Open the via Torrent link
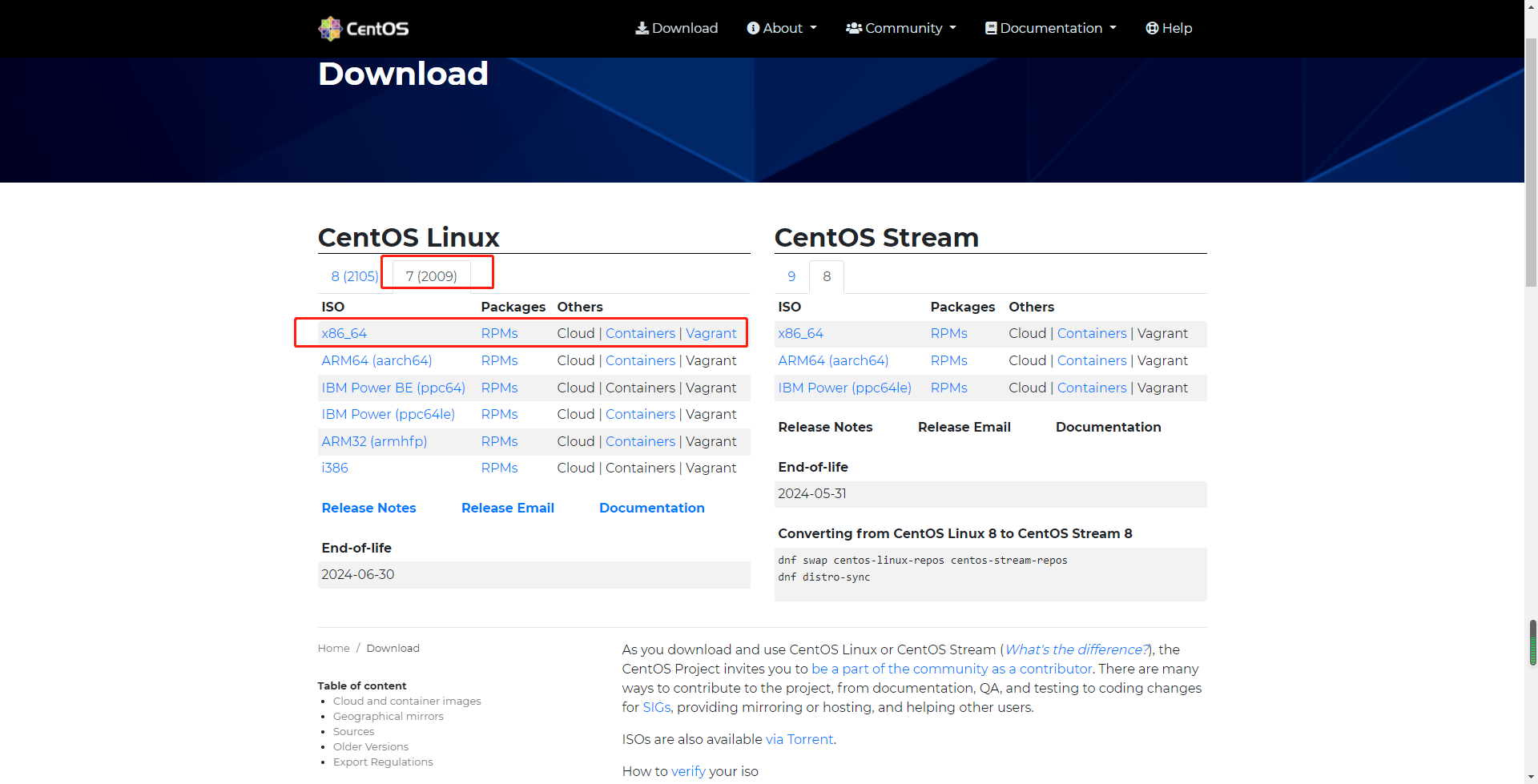 pos(799,740)
